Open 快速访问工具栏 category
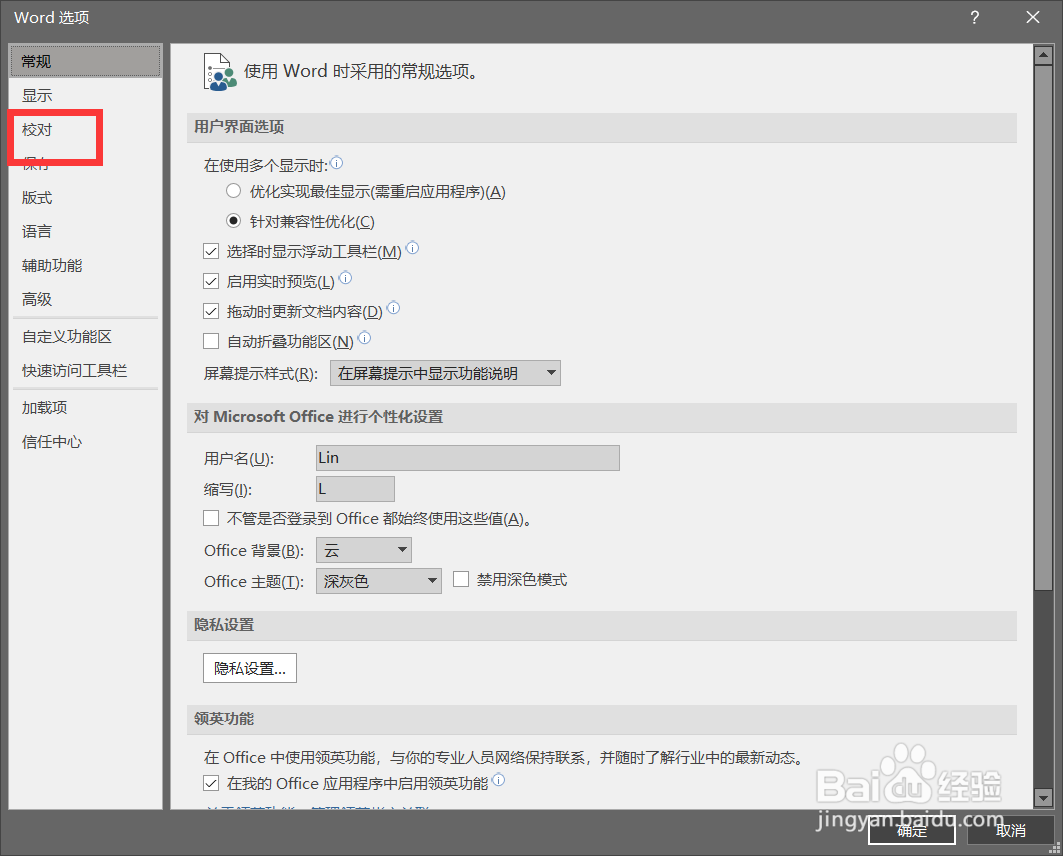The width and height of the screenshot is (1063, 856). 85,371
